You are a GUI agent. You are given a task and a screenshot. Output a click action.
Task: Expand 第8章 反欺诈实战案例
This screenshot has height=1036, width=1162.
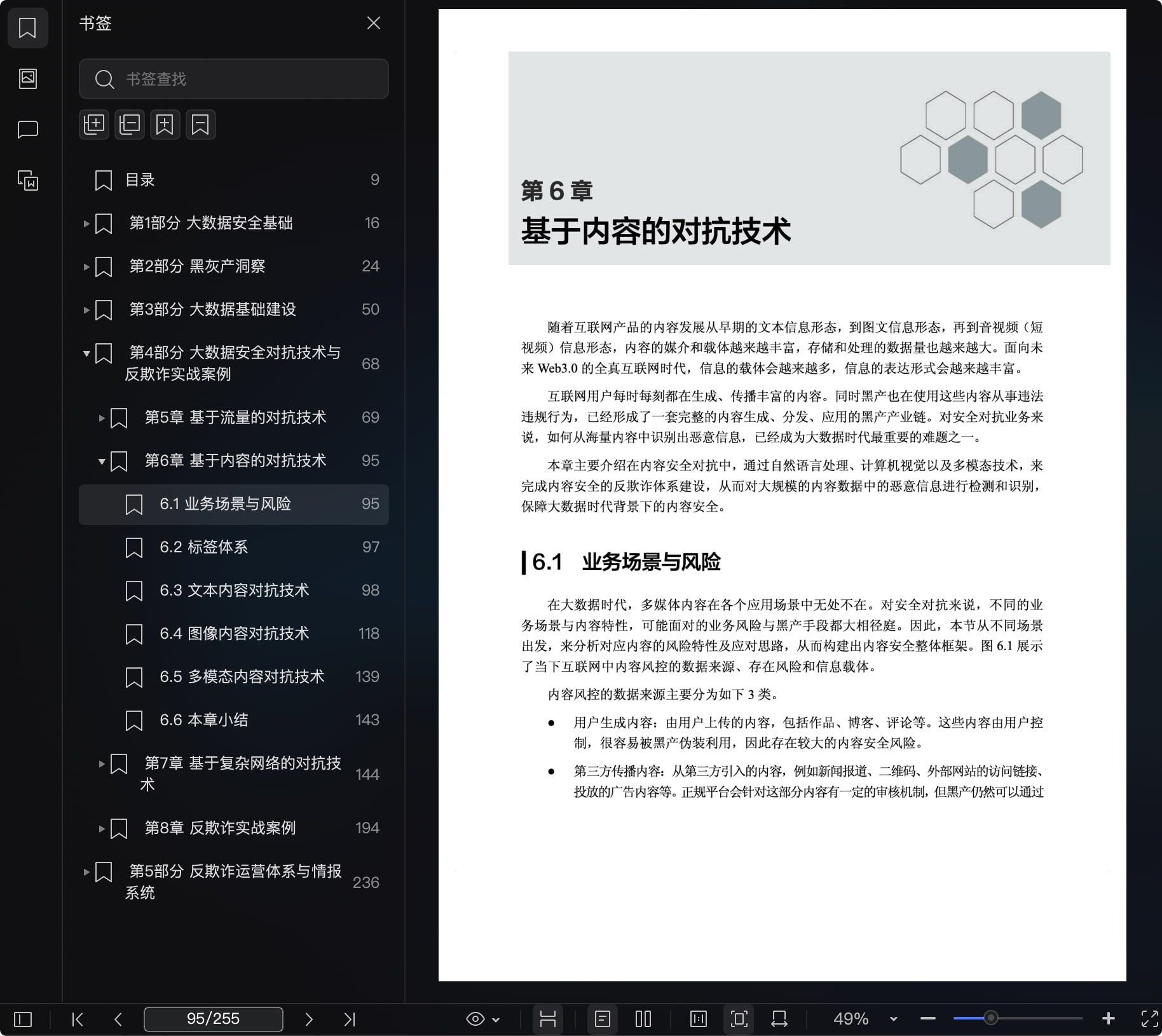coord(102,828)
